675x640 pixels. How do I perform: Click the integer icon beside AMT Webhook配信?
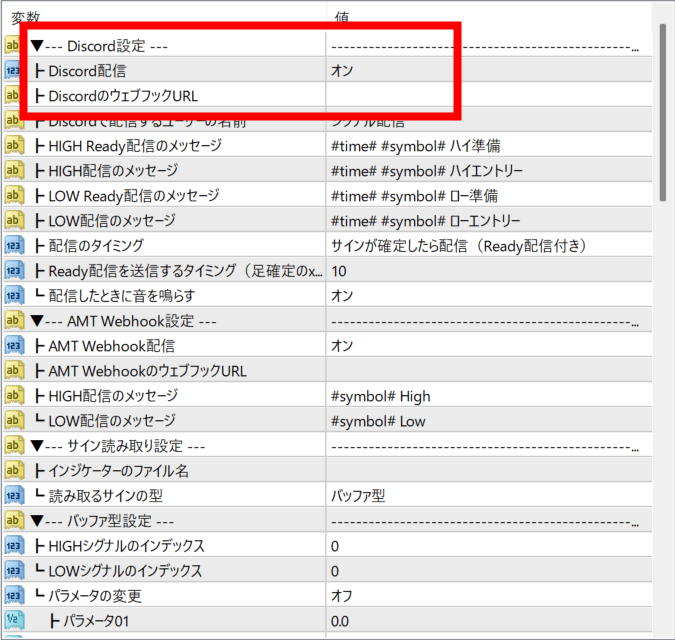click(x=14, y=345)
